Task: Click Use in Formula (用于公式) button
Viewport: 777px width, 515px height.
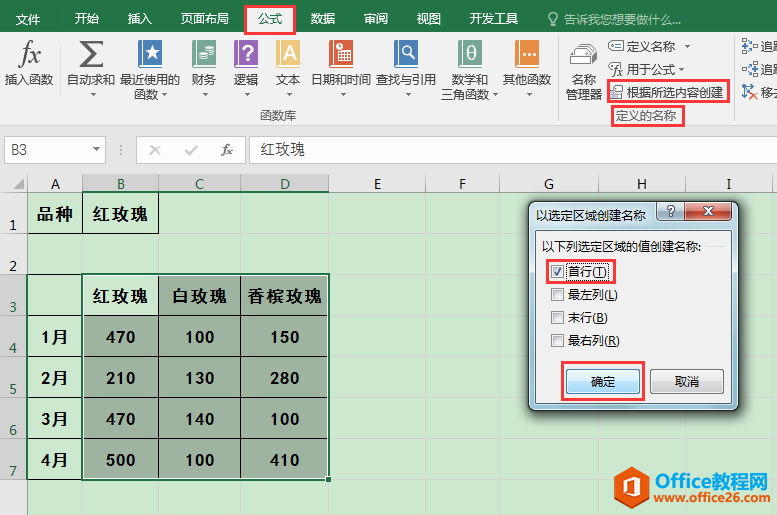Action: pos(642,69)
